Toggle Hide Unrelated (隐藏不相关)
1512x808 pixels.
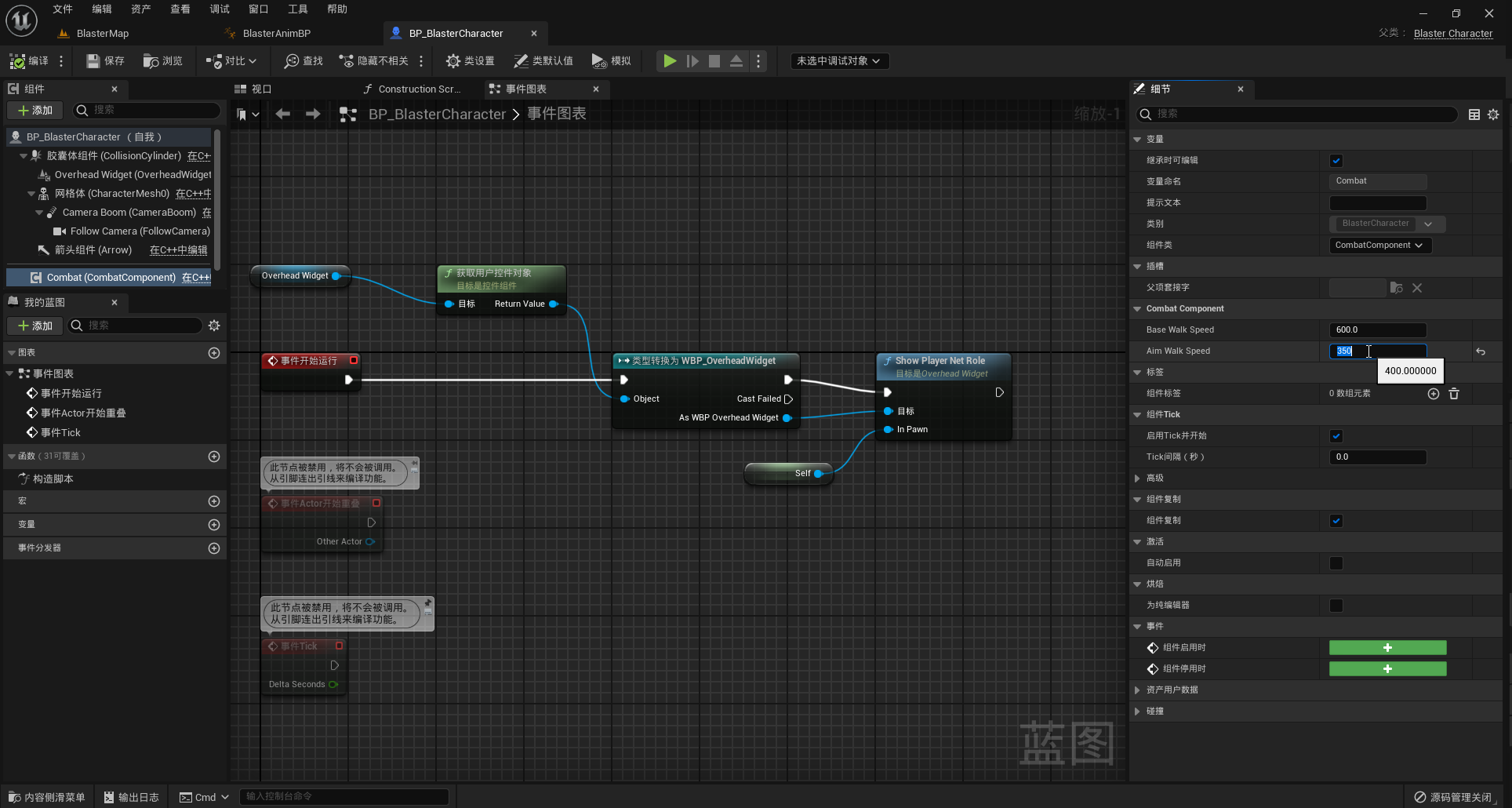click(x=373, y=61)
